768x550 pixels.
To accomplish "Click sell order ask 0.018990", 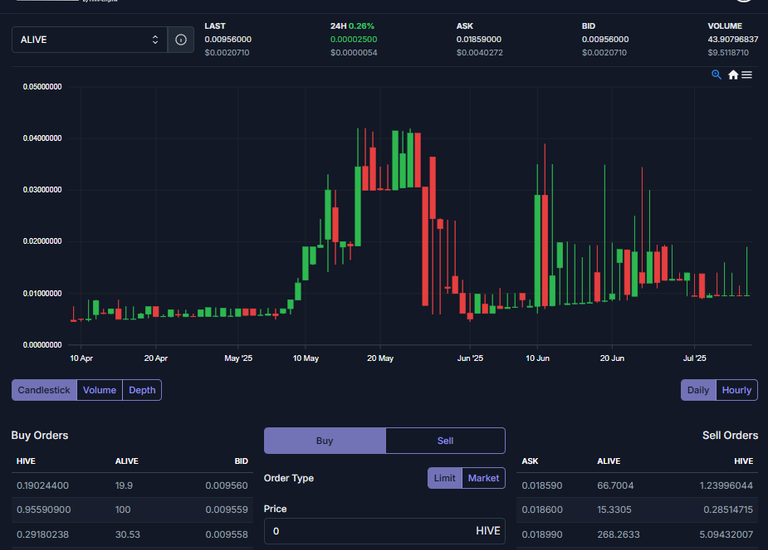I will point(542,534).
